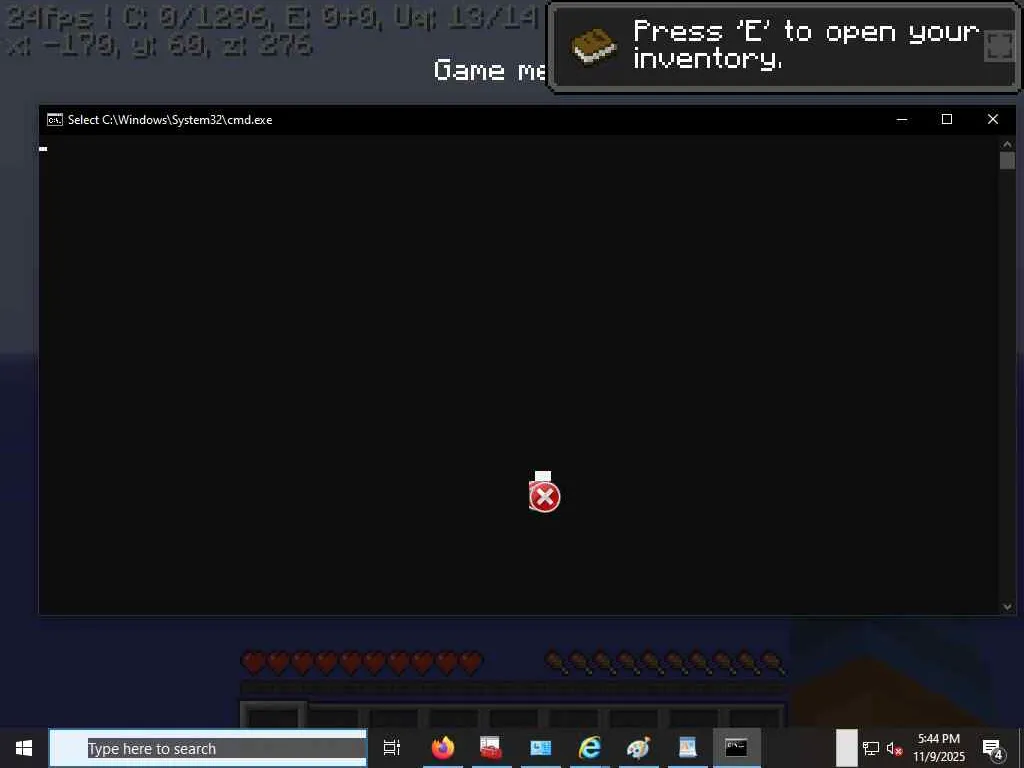Open Task View from the taskbar
The width and height of the screenshot is (1024, 768).
pyautogui.click(x=392, y=748)
